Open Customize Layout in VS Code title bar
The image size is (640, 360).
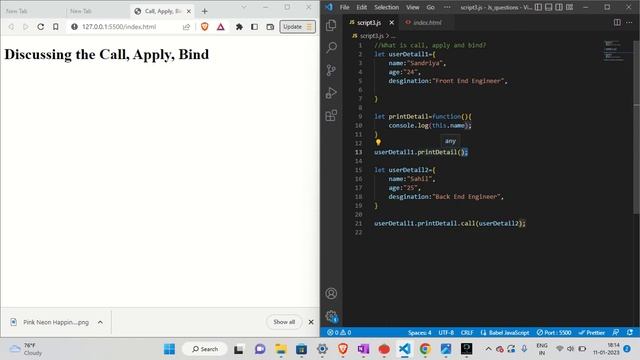pos(569,7)
